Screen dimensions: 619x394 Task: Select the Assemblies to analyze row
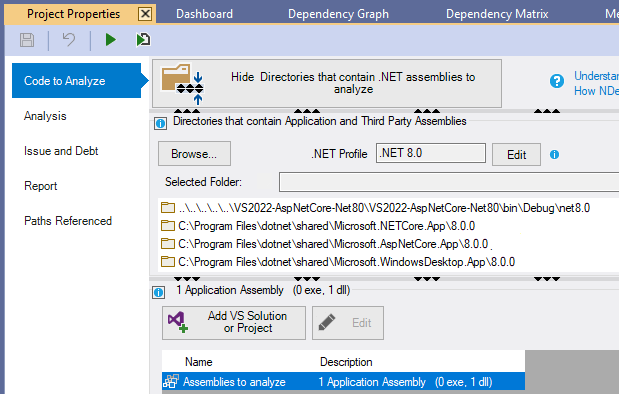[x=343, y=382]
